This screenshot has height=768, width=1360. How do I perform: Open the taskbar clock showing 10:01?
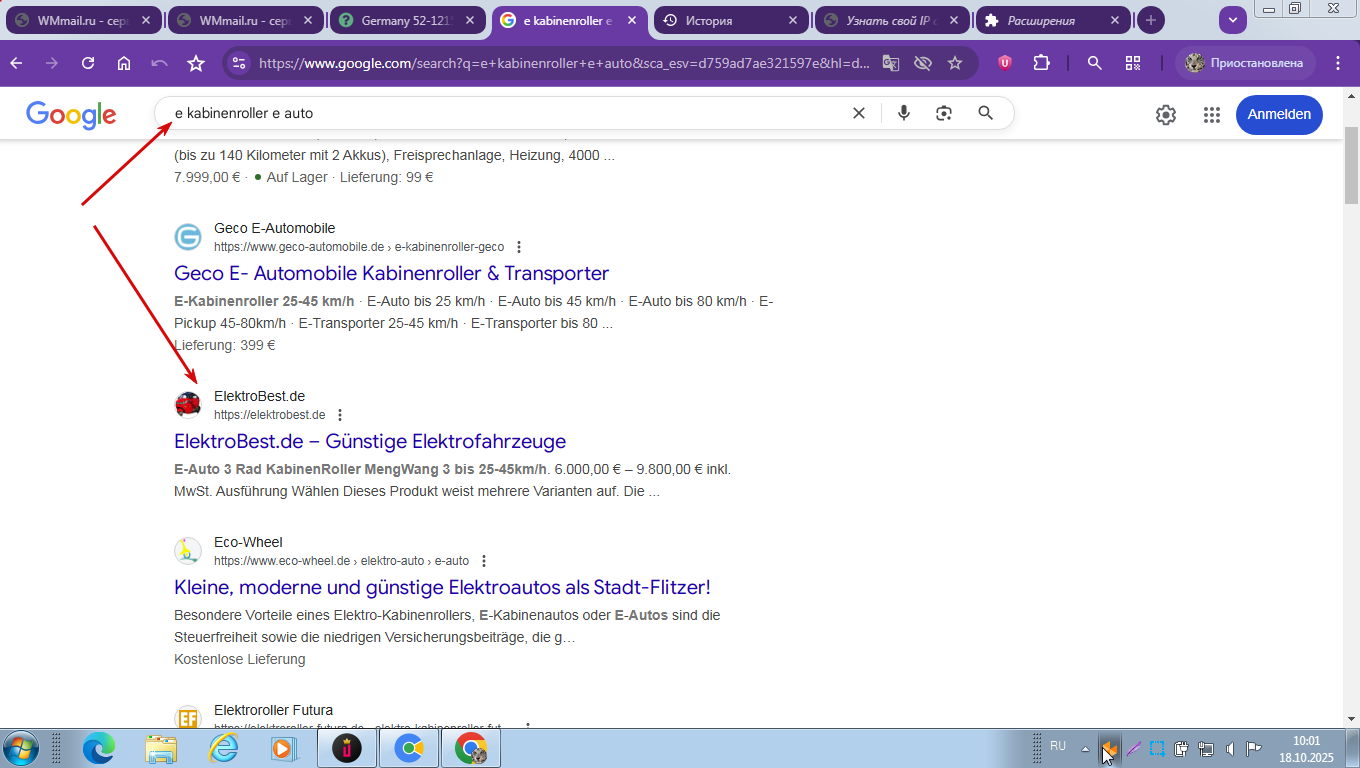tap(1307, 748)
